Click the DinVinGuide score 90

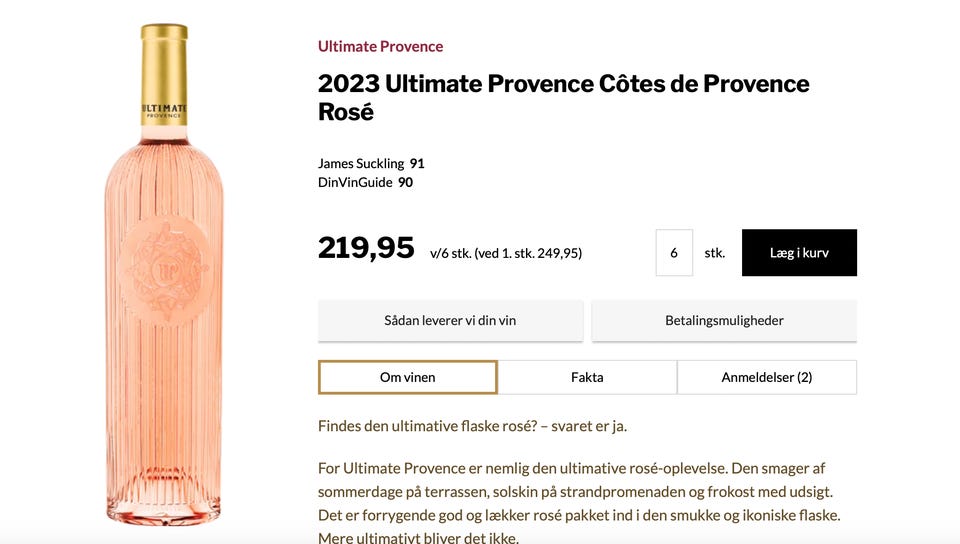coord(405,182)
